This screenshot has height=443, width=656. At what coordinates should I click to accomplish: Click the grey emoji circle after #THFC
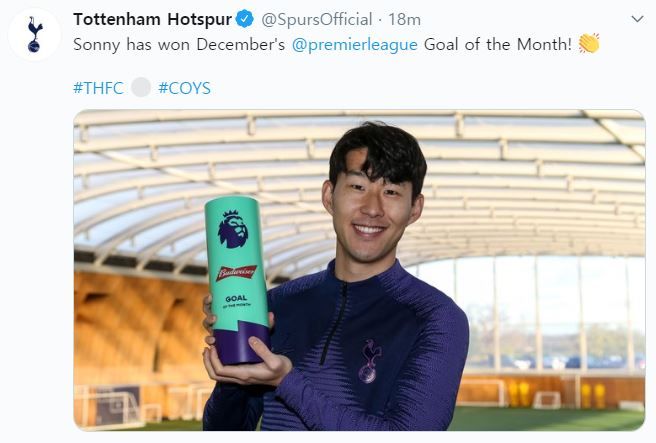click(x=141, y=87)
